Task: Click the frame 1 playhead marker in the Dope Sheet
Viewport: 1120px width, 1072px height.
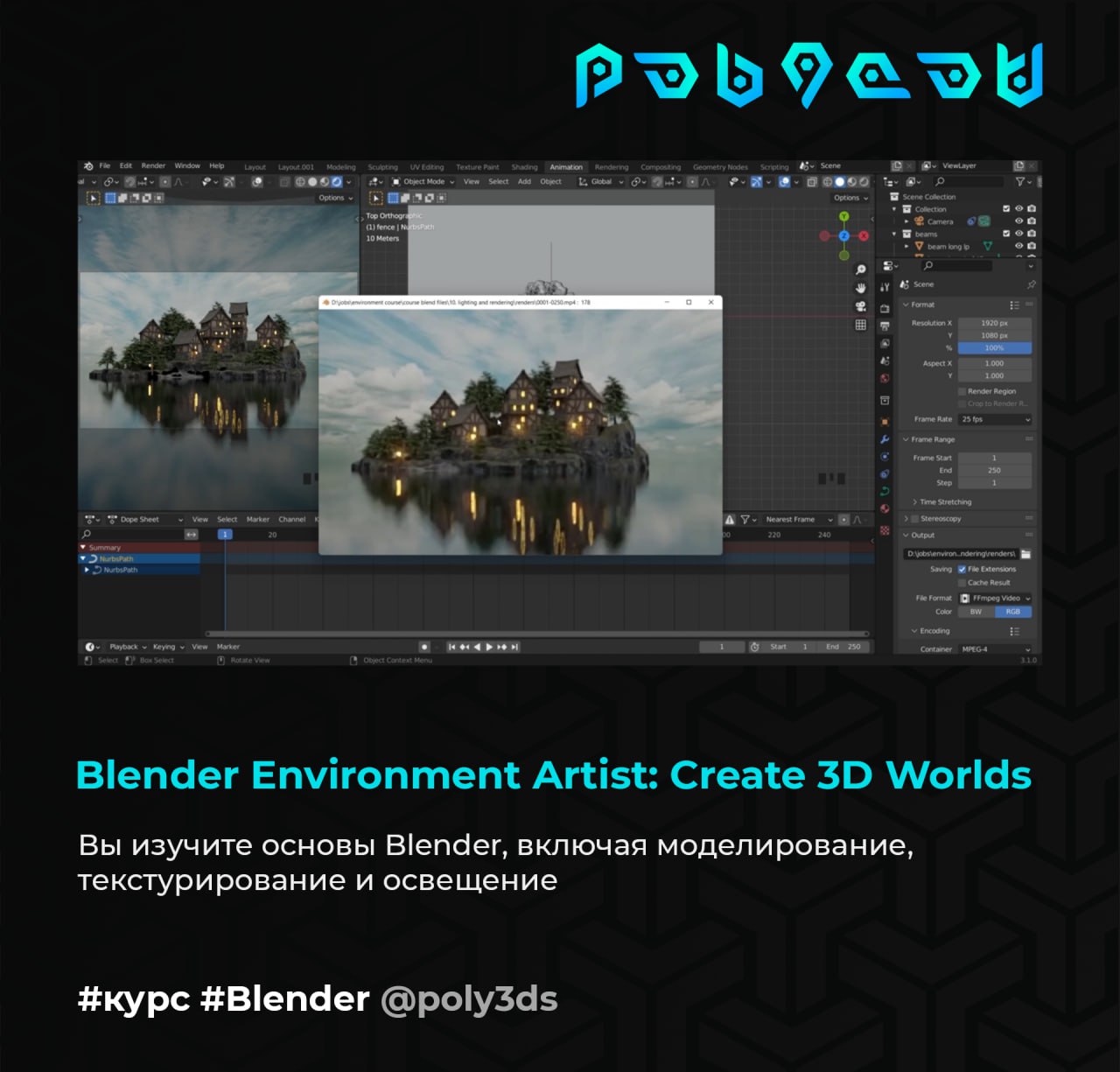Action: pos(225,534)
